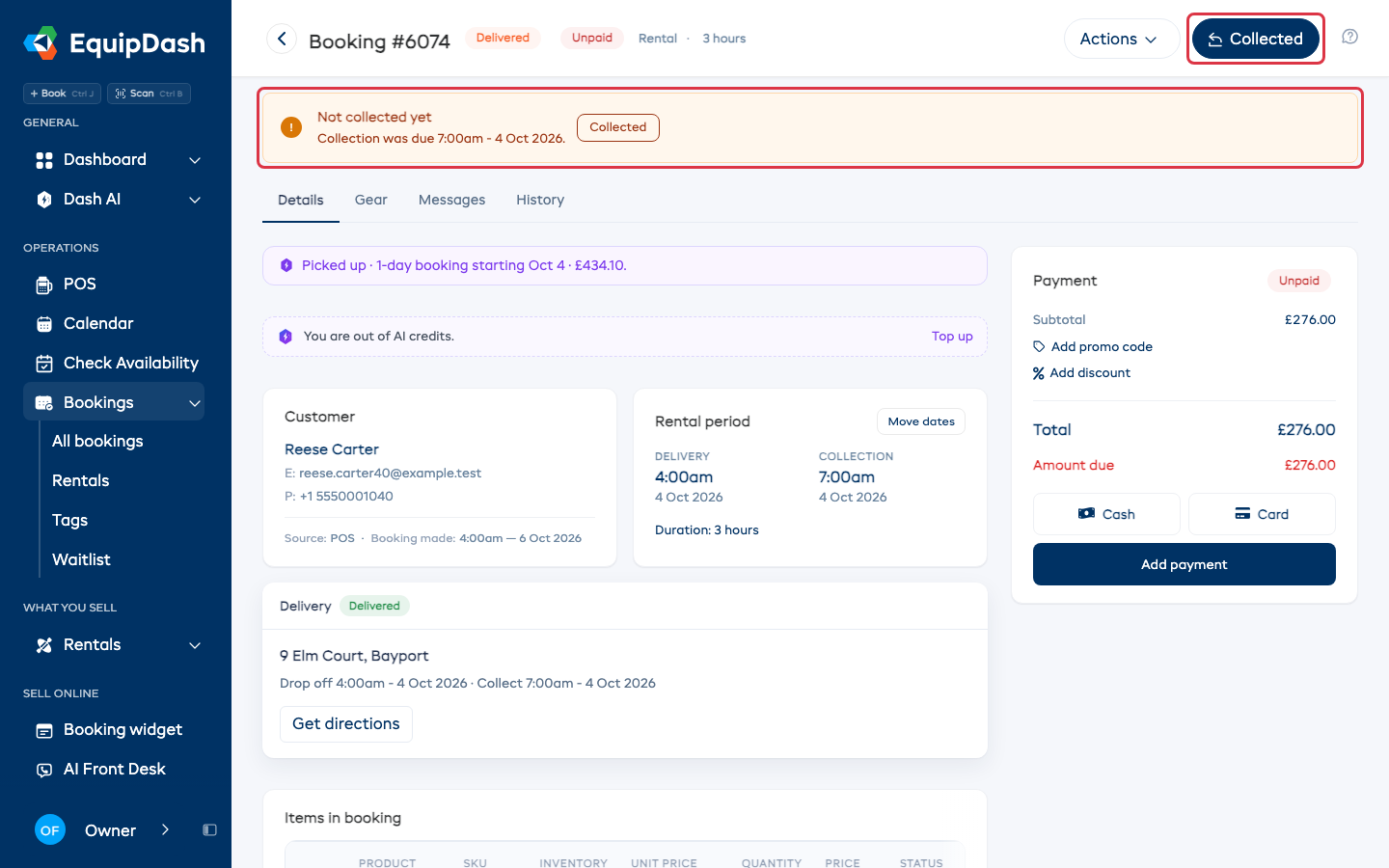Click Collected button in the alert banner
This screenshot has height=868, width=1389.
pyautogui.click(x=618, y=127)
